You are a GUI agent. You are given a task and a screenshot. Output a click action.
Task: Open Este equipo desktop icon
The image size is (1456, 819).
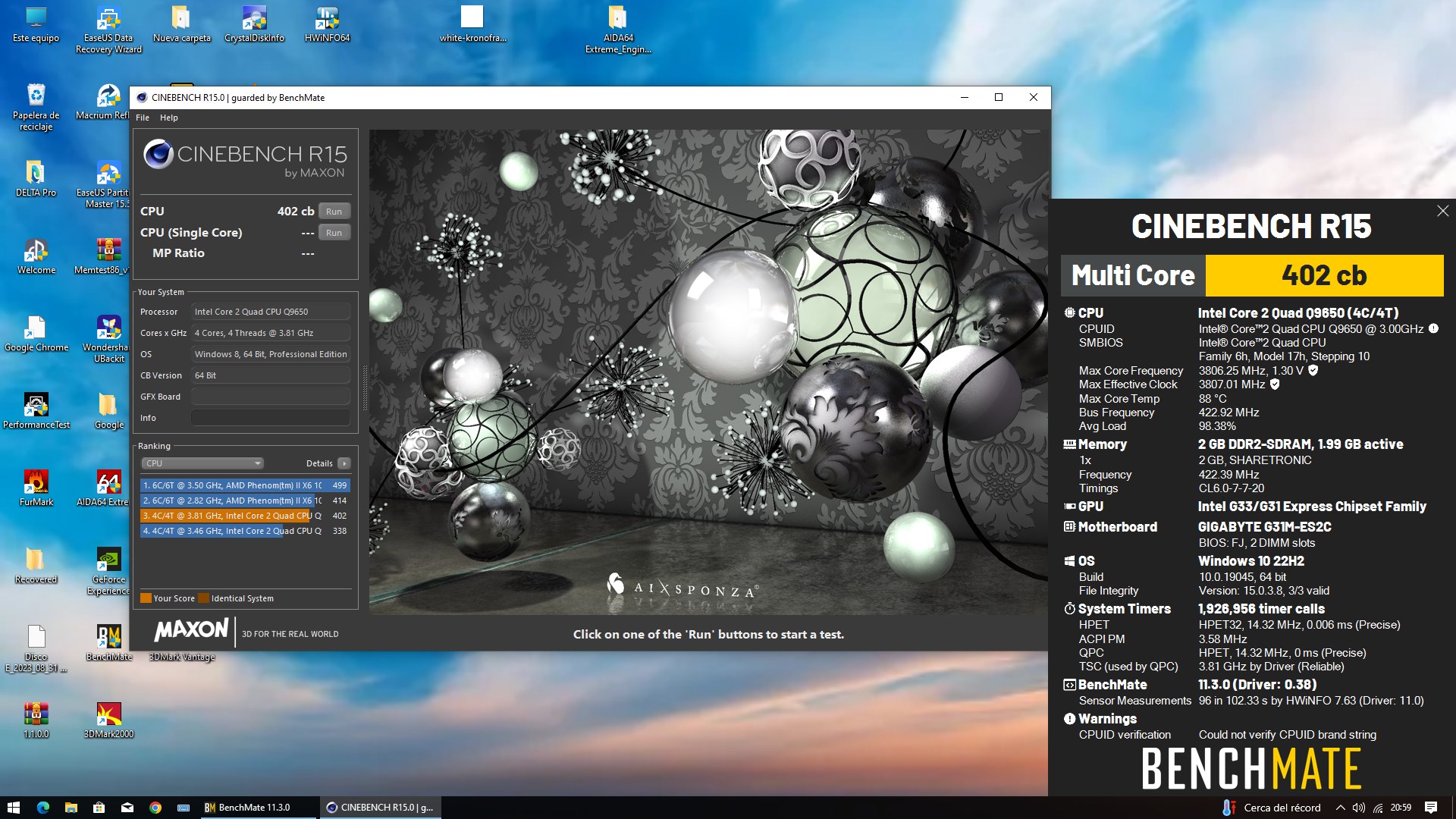(36, 24)
